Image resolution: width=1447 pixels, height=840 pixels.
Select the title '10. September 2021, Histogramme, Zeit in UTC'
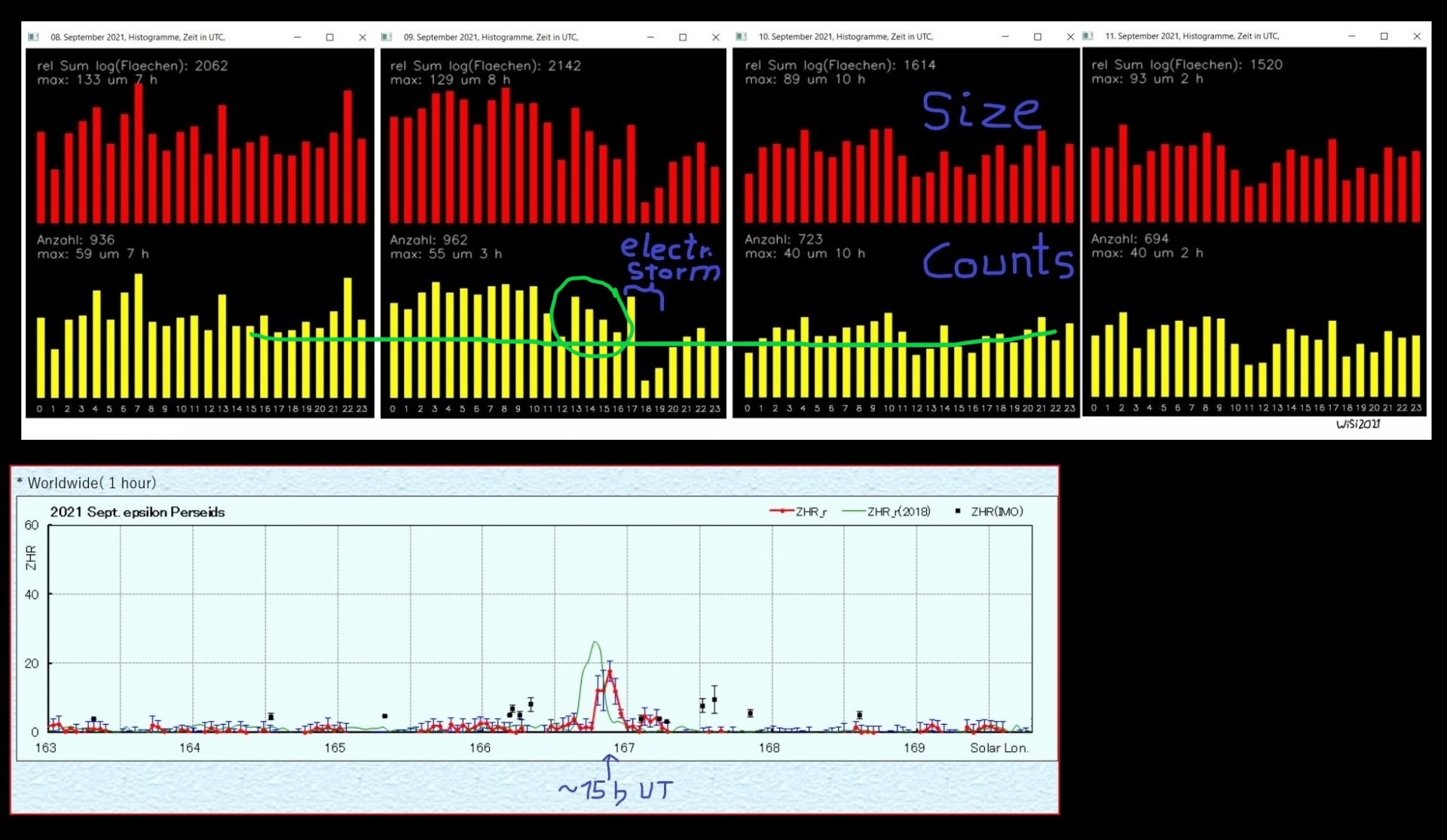click(x=846, y=36)
